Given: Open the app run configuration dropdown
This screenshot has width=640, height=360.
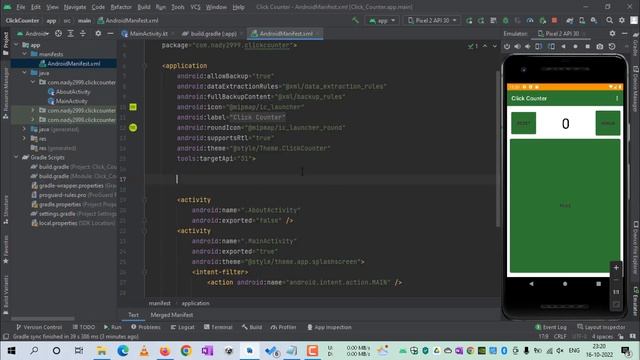Looking at the screenshot, I should [x=382, y=20].
